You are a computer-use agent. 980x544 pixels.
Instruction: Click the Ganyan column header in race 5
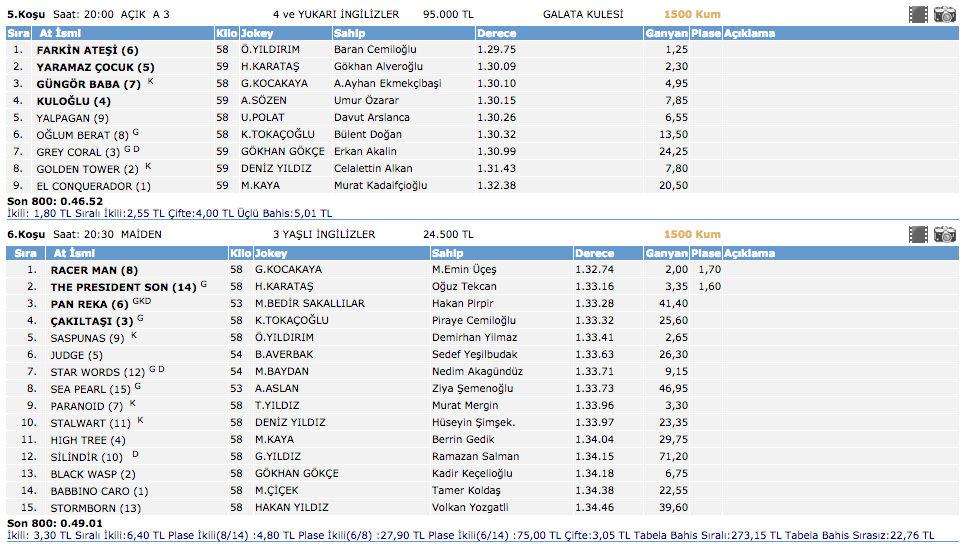[667, 33]
